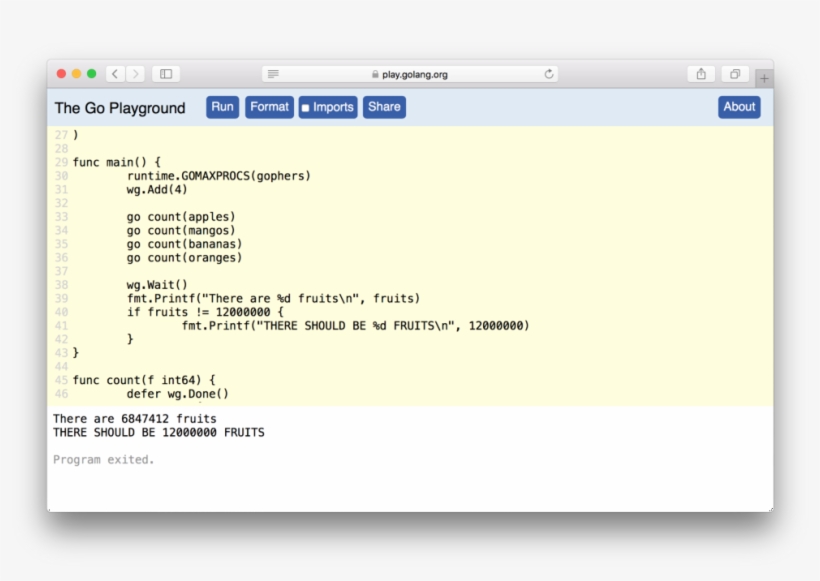
Task: Place cursor on 'func main() {' line
Action: click(x=117, y=162)
